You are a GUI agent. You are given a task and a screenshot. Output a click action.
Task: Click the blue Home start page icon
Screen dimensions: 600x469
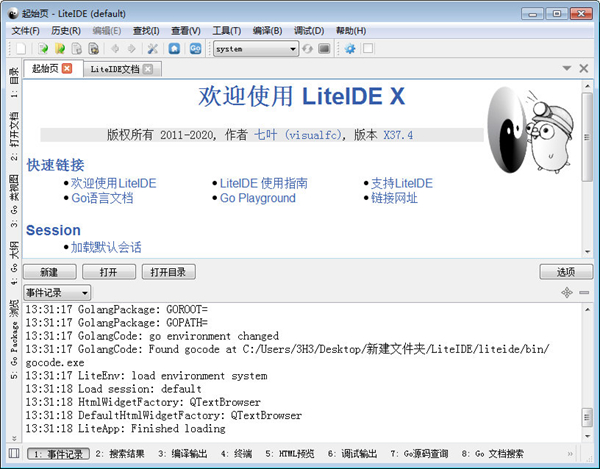pyautogui.click(x=174, y=49)
